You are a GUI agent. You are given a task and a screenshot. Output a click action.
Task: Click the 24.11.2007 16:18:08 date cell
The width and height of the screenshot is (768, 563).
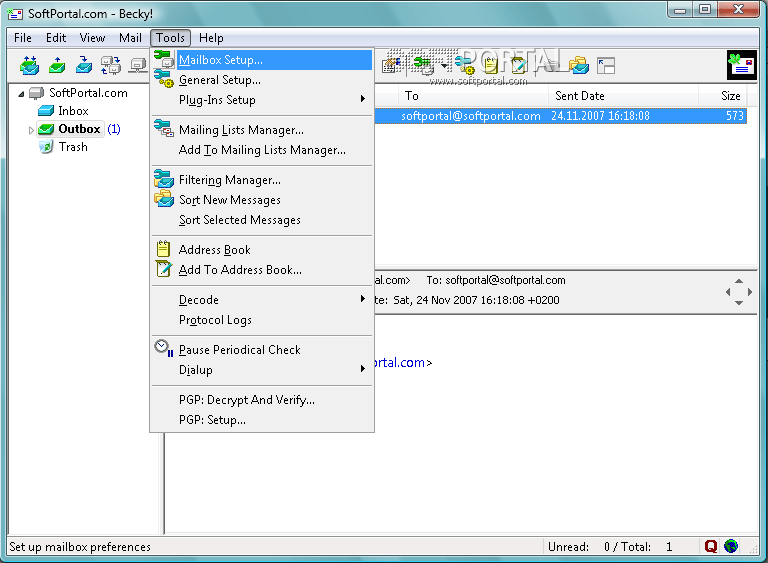point(600,116)
